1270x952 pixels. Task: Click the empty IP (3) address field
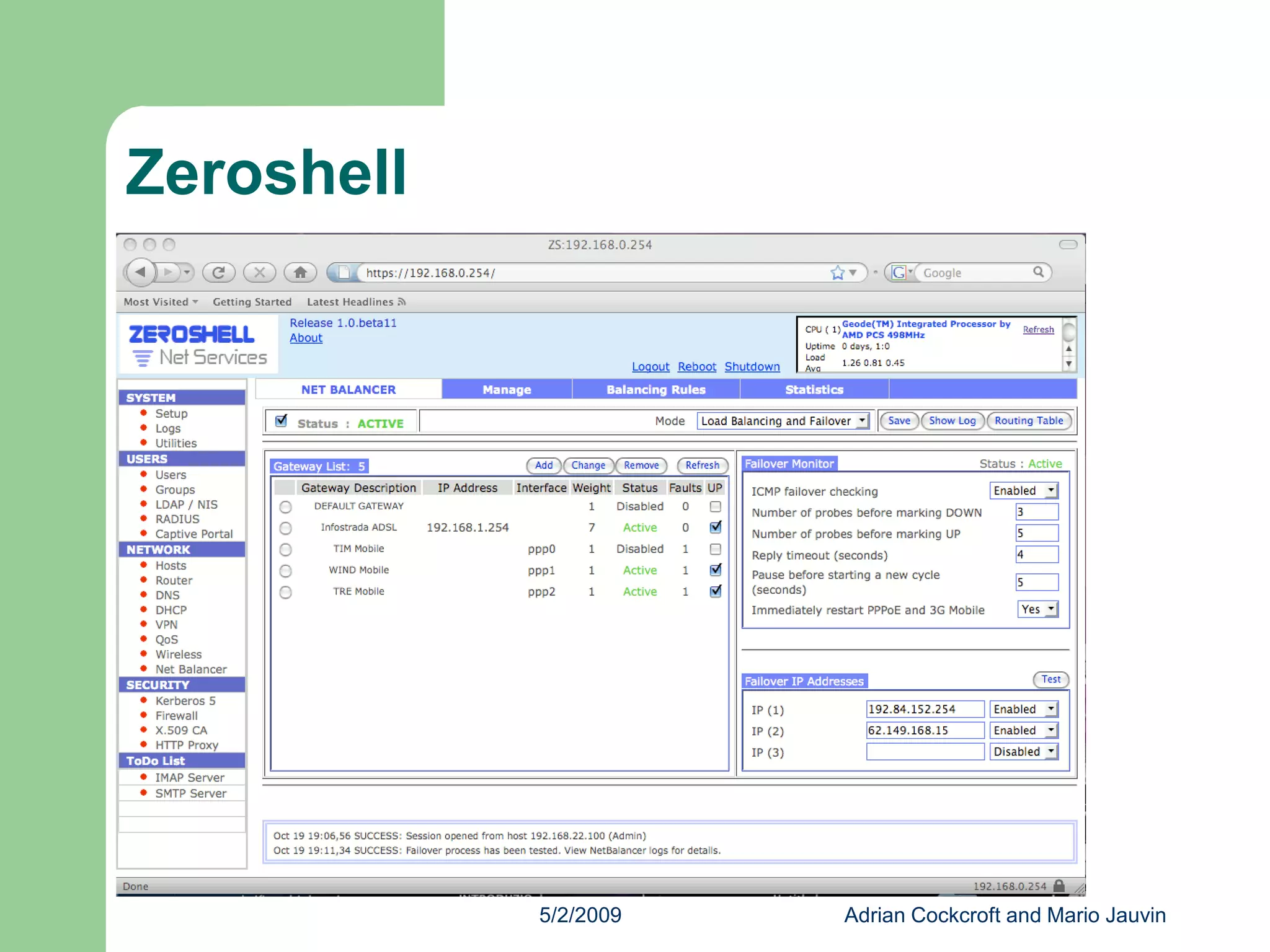[925, 751]
